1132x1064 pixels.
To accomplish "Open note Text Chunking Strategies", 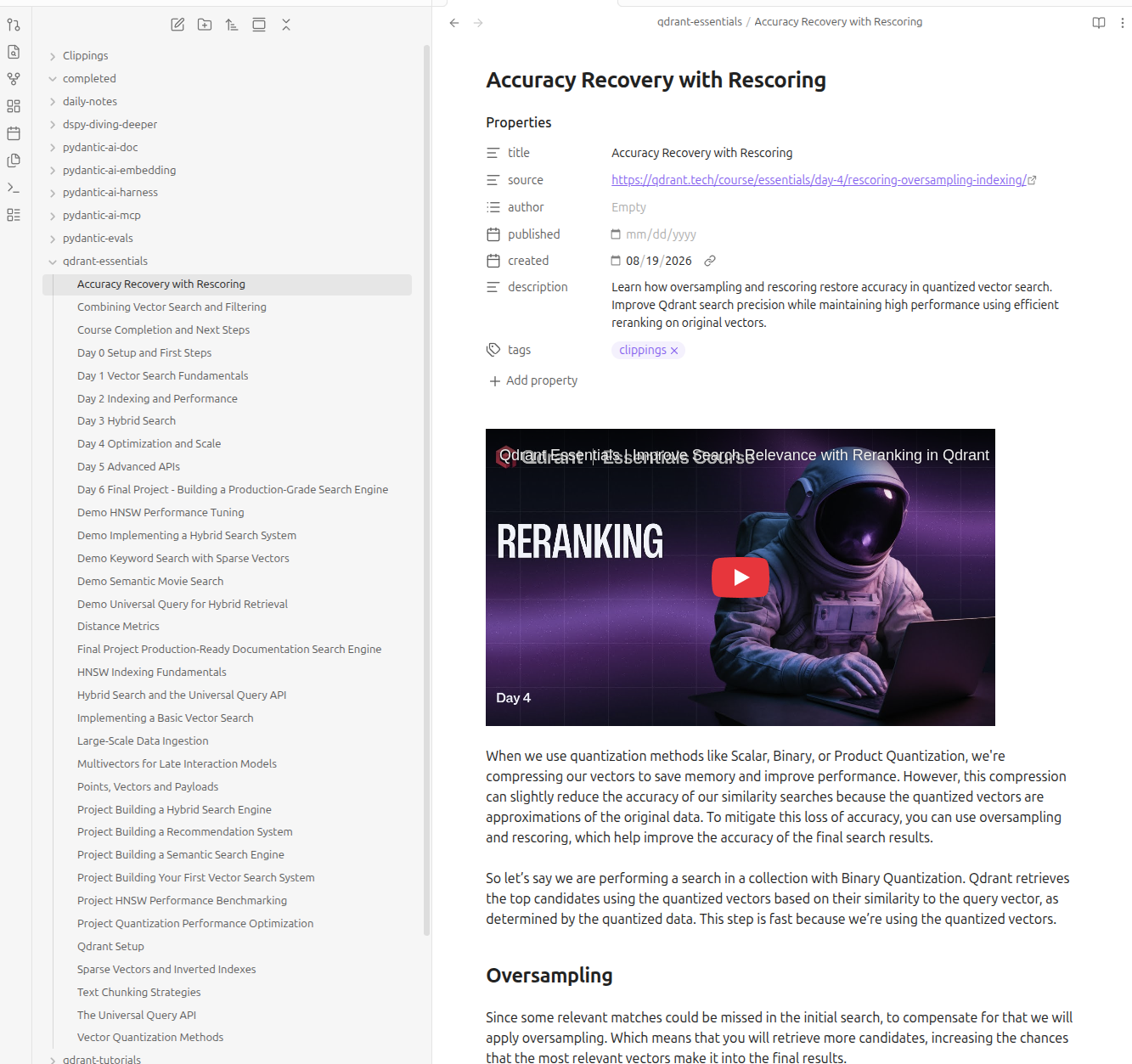I will click(139, 993).
